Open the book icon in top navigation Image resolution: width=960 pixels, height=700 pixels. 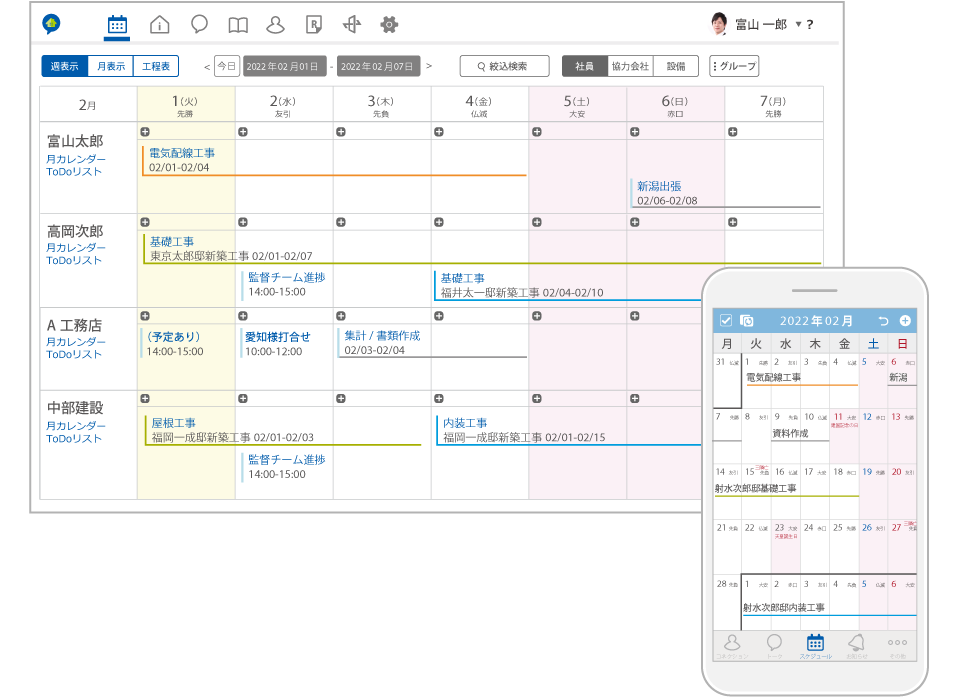(x=237, y=25)
